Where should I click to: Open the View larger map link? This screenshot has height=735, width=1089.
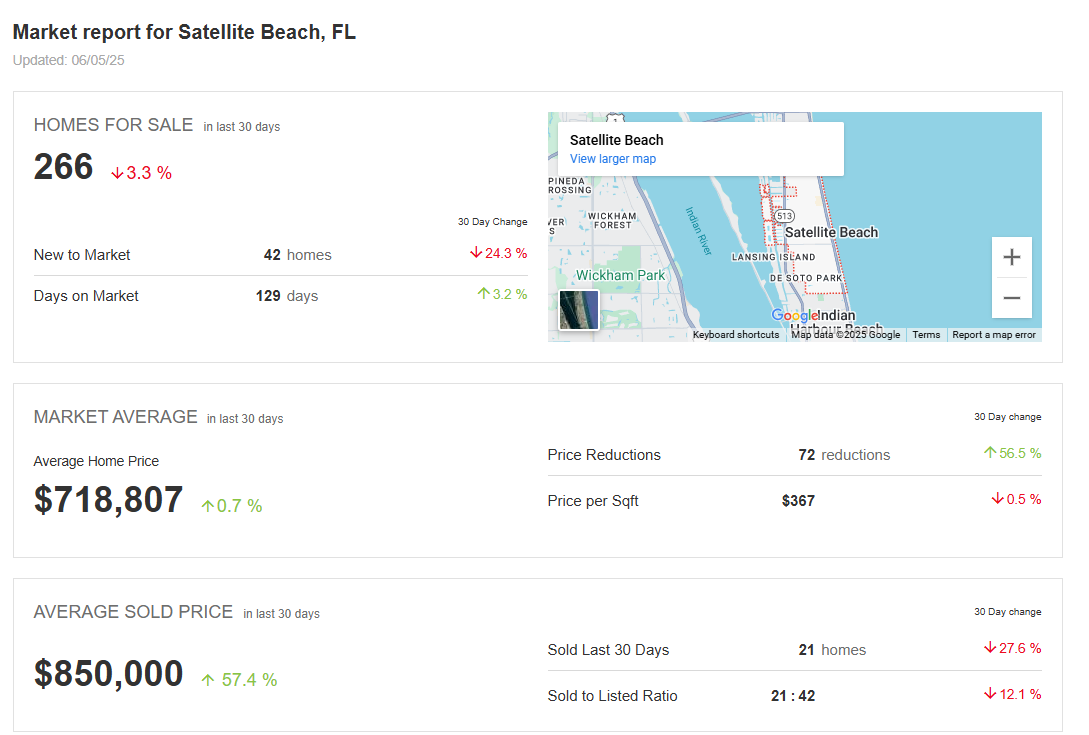(x=613, y=159)
